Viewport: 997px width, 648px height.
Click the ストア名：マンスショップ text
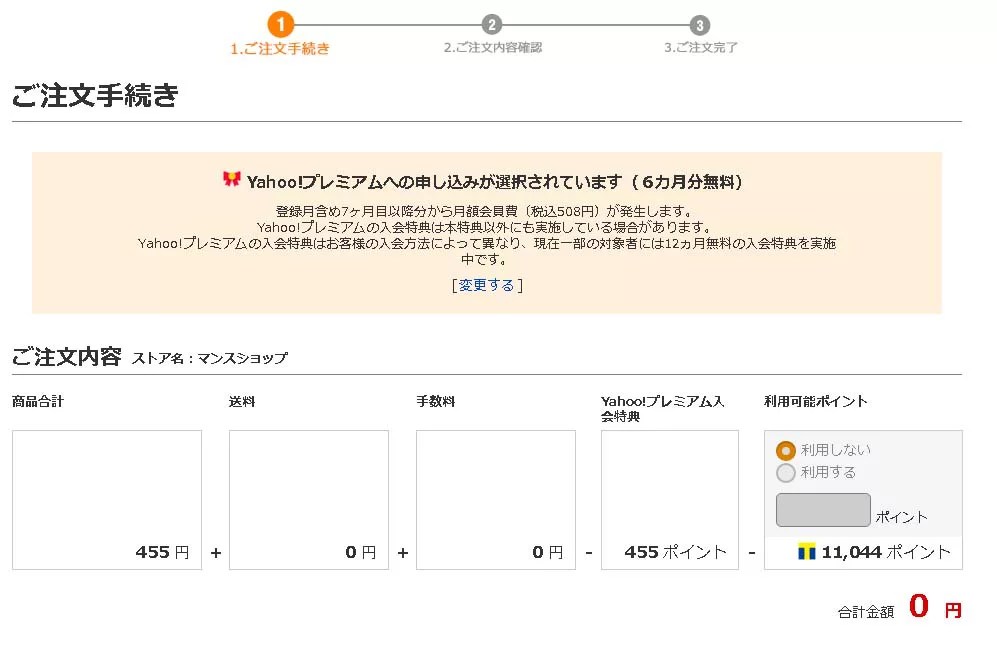pos(210,358)
